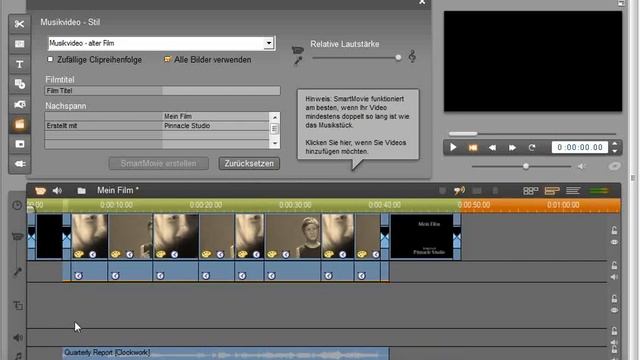
Task: Open the frame grab tool
Action: (19, 104)
